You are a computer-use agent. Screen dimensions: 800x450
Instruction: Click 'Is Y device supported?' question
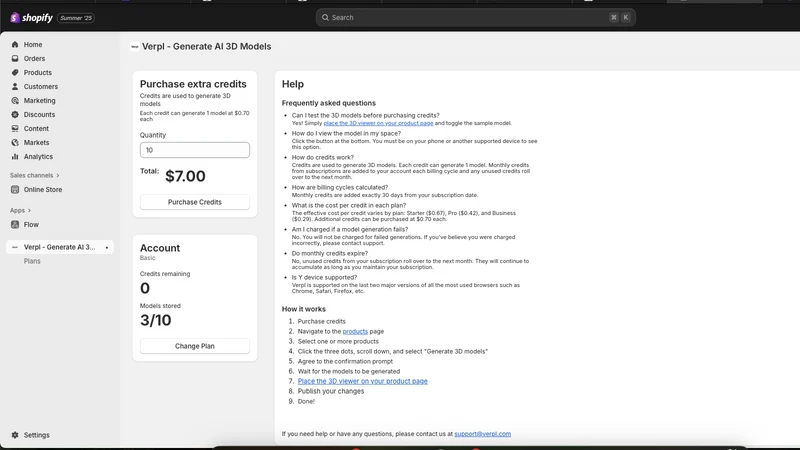click(324, 278)
